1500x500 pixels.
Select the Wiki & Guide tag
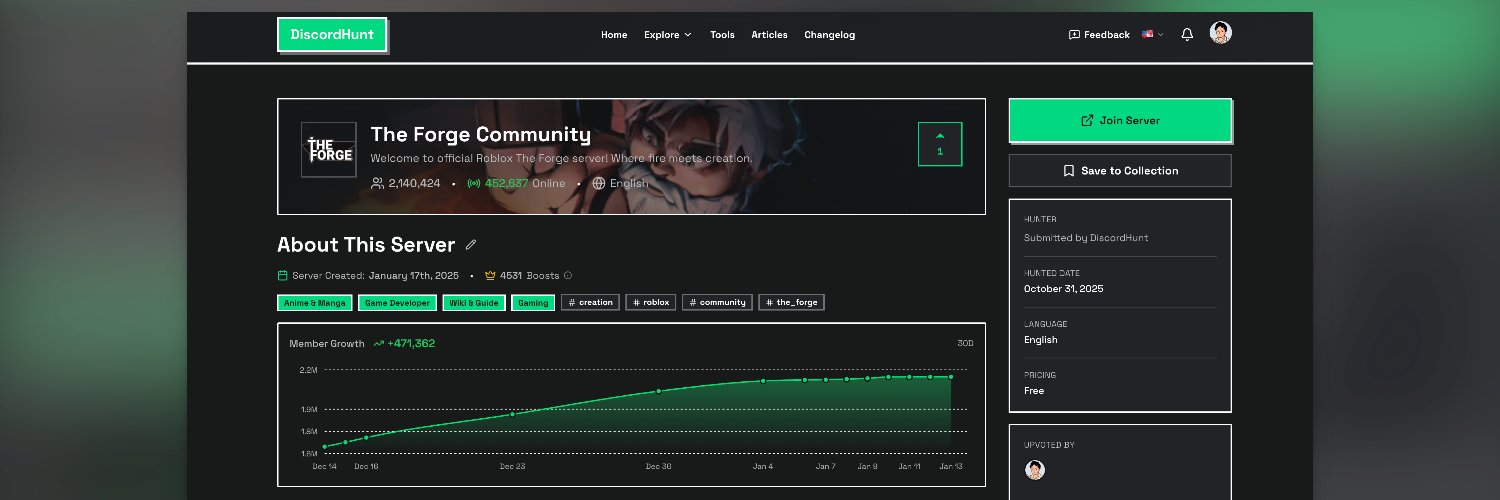474,303
